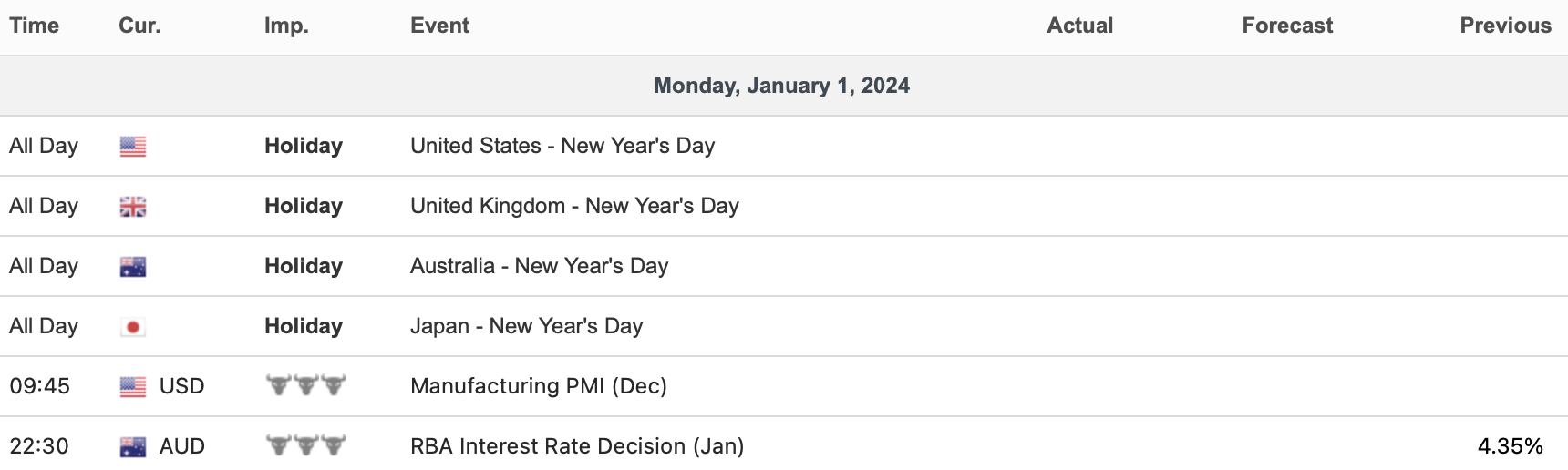Click the Monday, January 1, 2024 date row
The width and height of the screenshot is (1568, 470).
tap(781, 86)
